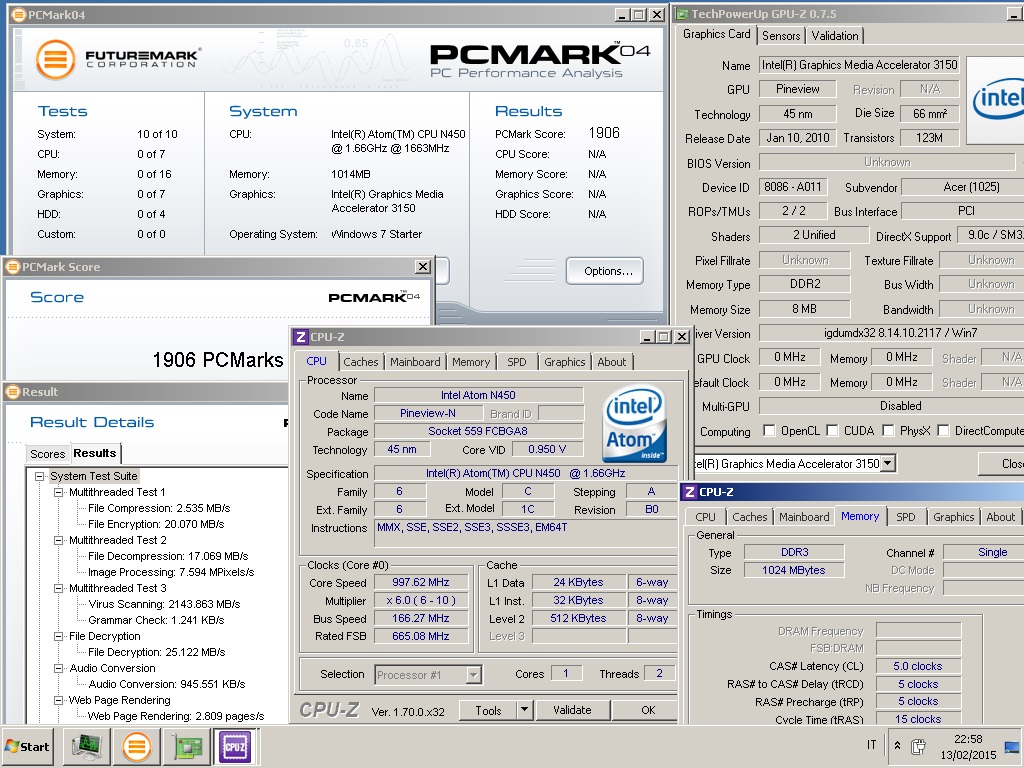
Task: Select Memory tab in the front CPU-Z window
Action: pyautogui.click(x=471, y=362)
